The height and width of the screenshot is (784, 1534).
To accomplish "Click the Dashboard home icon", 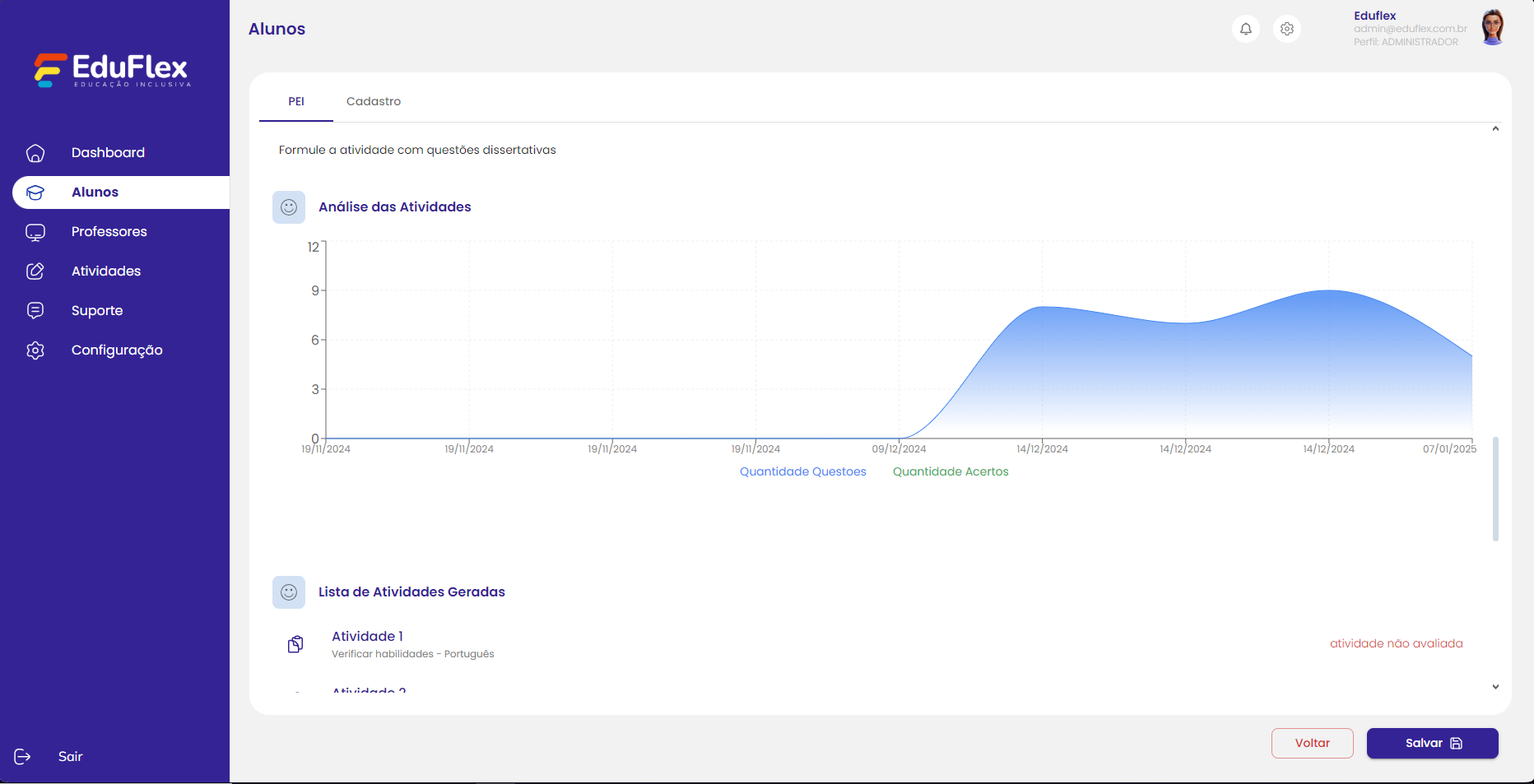I will tap(35, 153).
